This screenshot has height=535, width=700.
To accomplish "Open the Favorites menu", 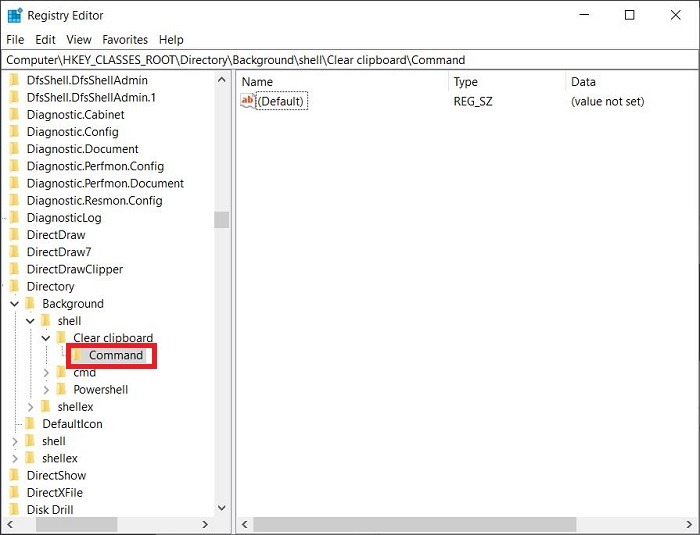I will pos(124,39).
